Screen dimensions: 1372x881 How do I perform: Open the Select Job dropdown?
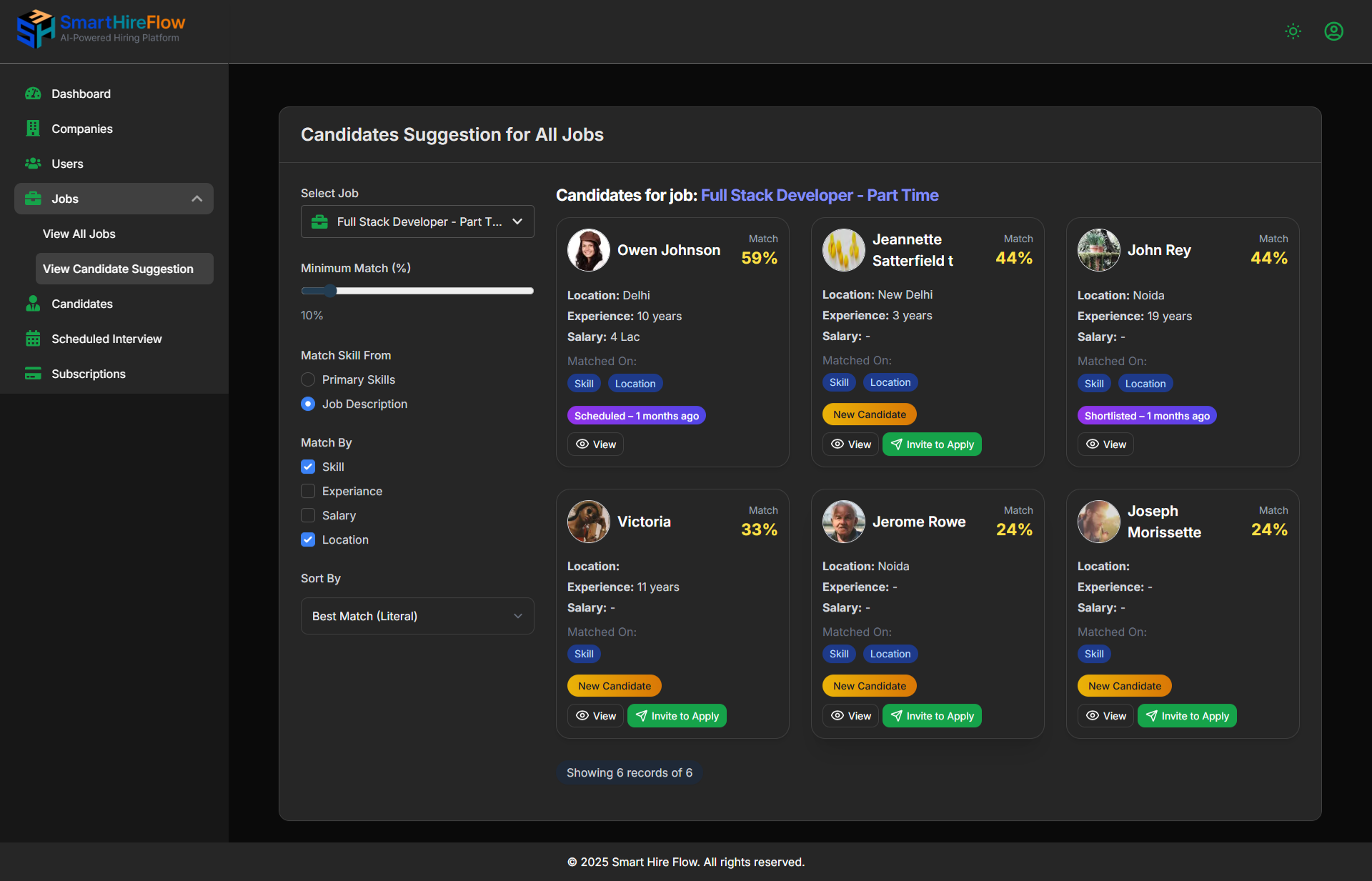(417, 222)
